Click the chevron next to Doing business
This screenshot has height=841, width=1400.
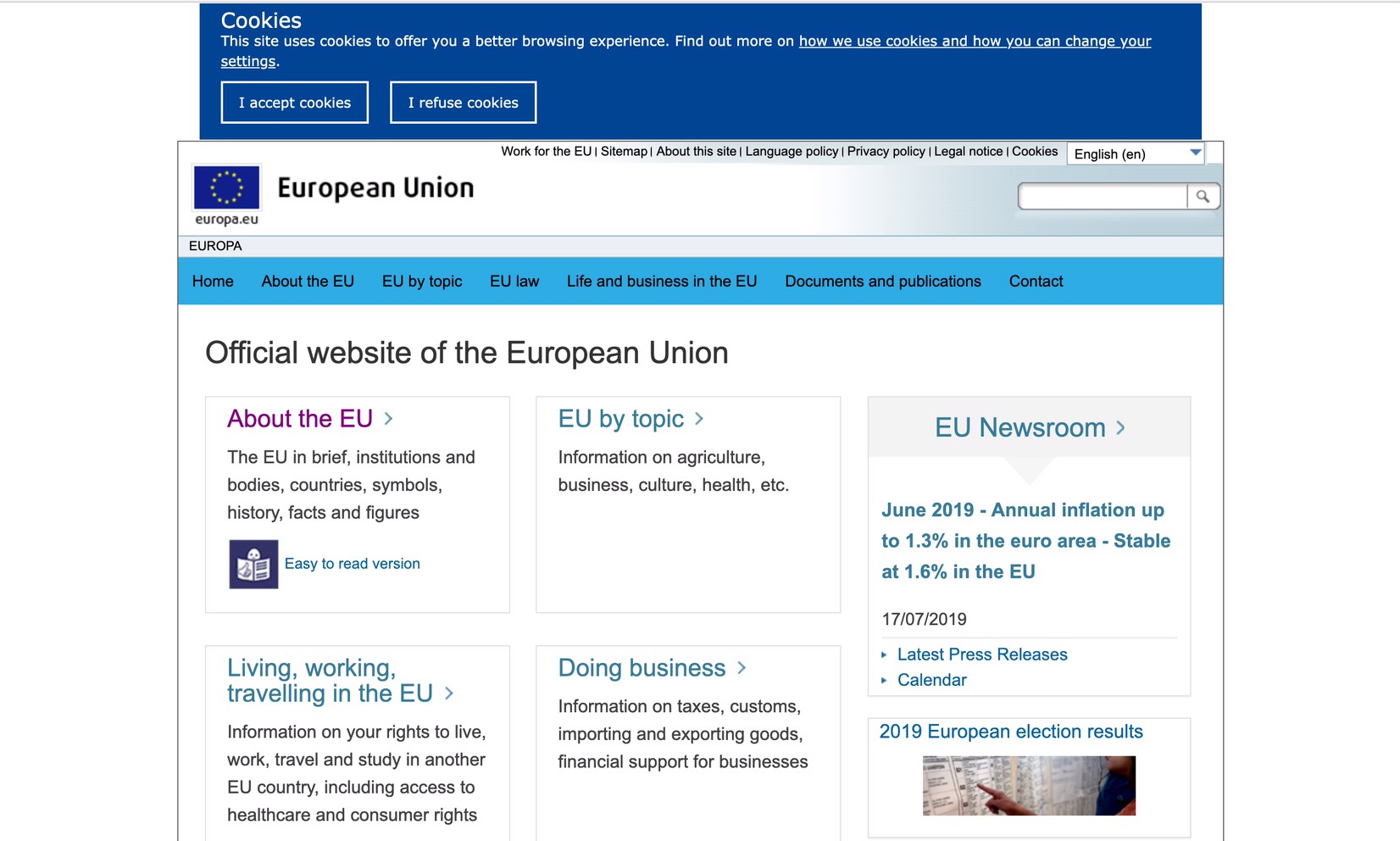742,668
